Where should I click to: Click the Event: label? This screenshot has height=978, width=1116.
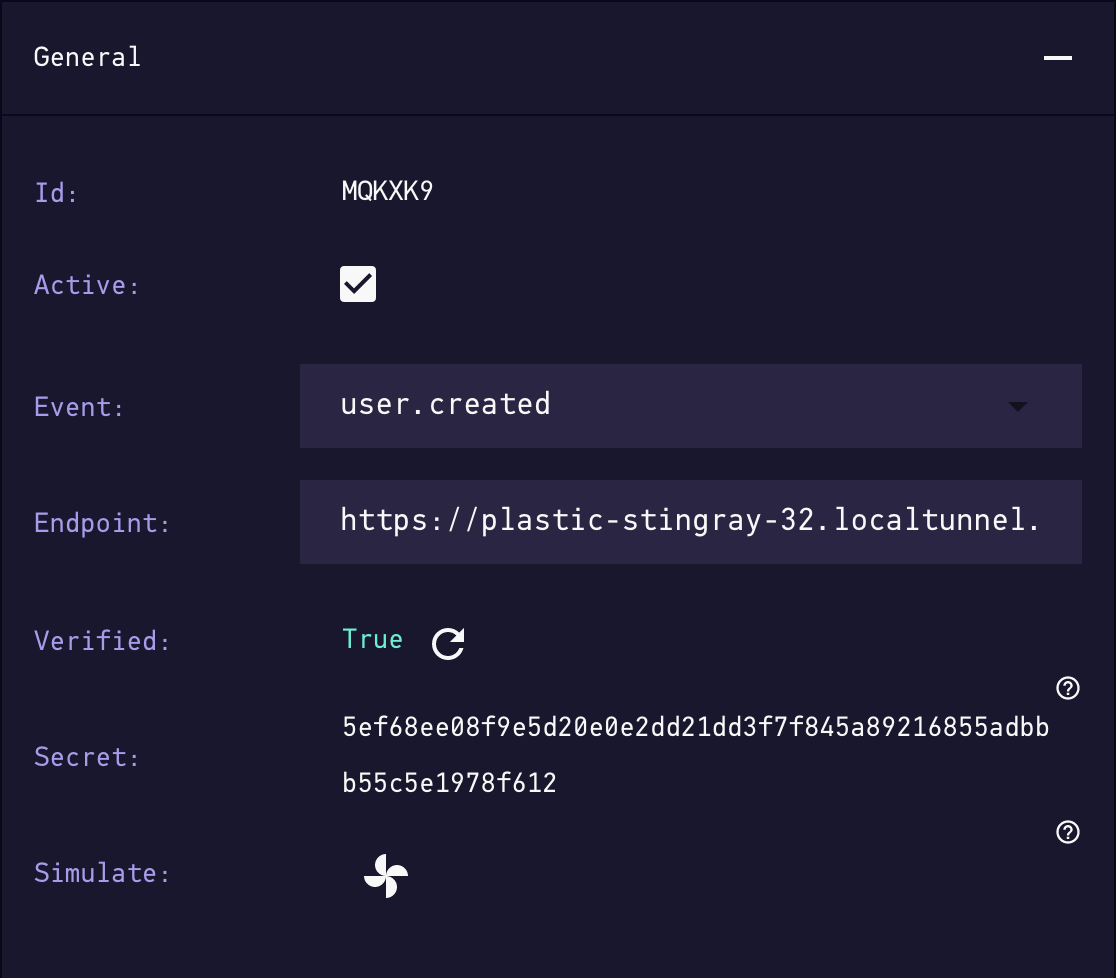click(79, 407)
